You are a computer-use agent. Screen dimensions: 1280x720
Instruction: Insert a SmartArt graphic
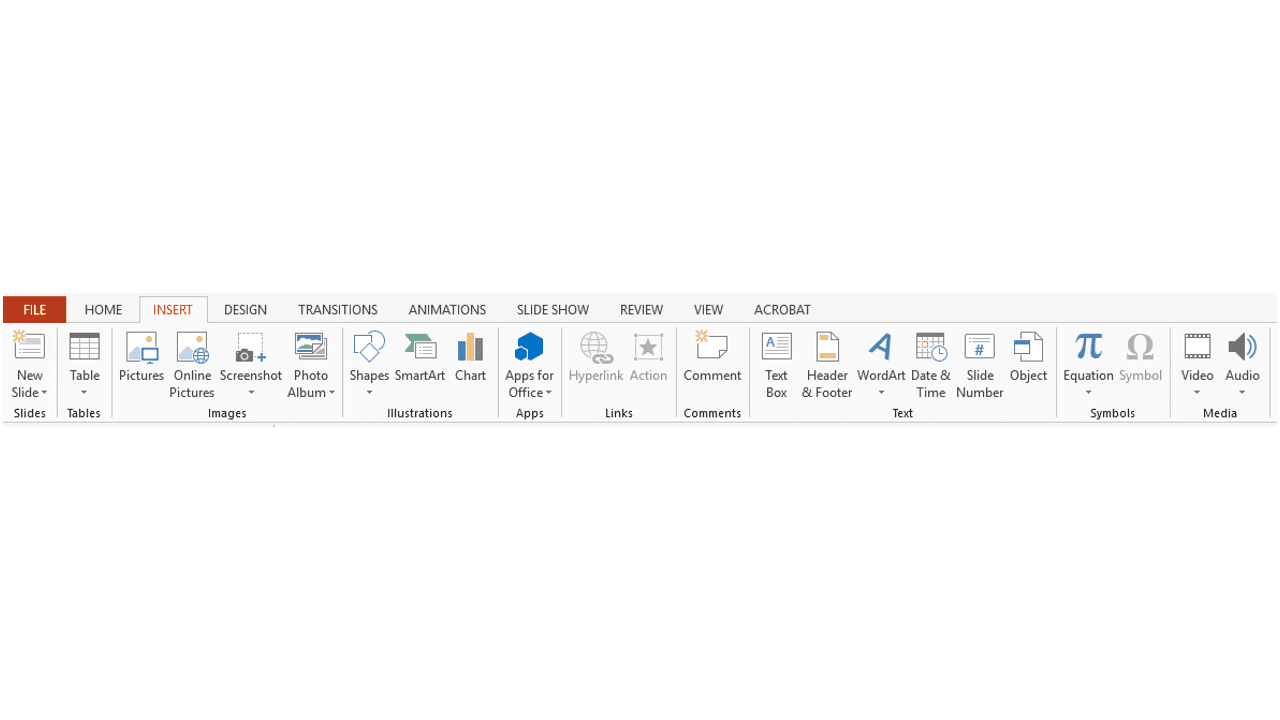point(420,362)
